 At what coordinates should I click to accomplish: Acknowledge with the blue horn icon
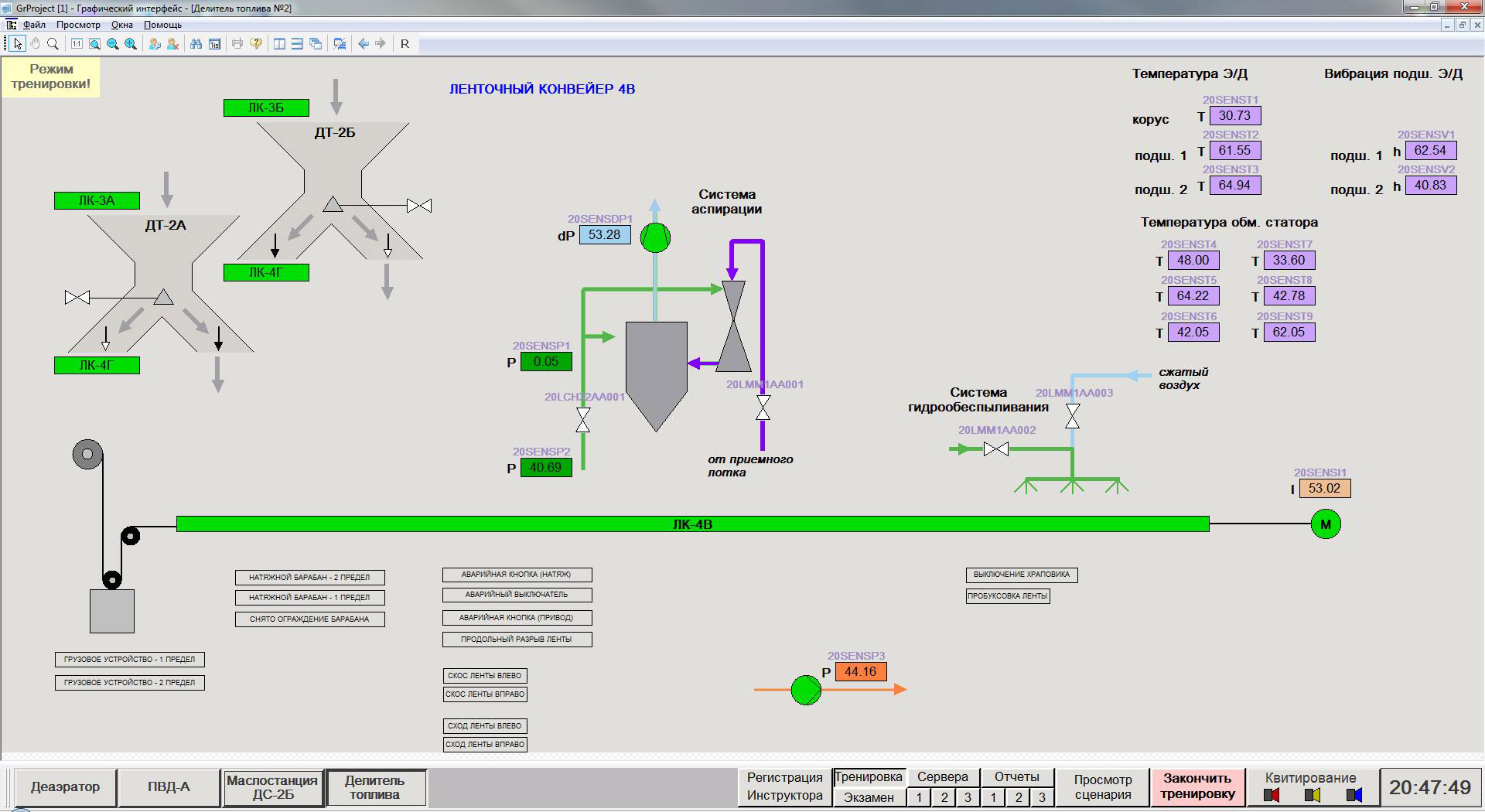click(x=1354, y=795)
